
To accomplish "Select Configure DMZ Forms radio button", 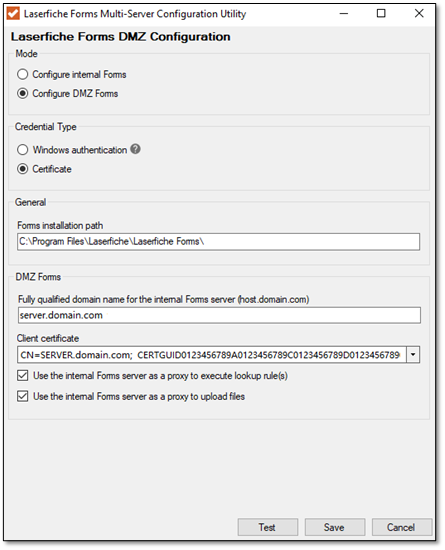I will coord(23,94).
